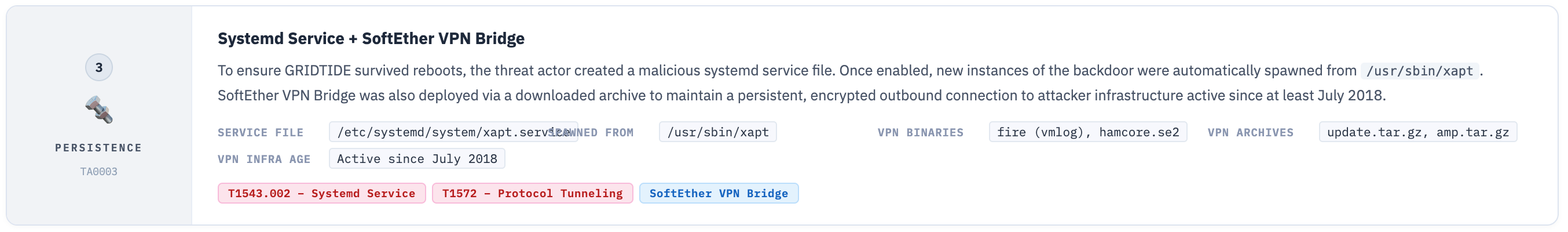Click the VPN BINARIES field label
The height and width of the screenshot is (232, 1568).
[920, 133]
